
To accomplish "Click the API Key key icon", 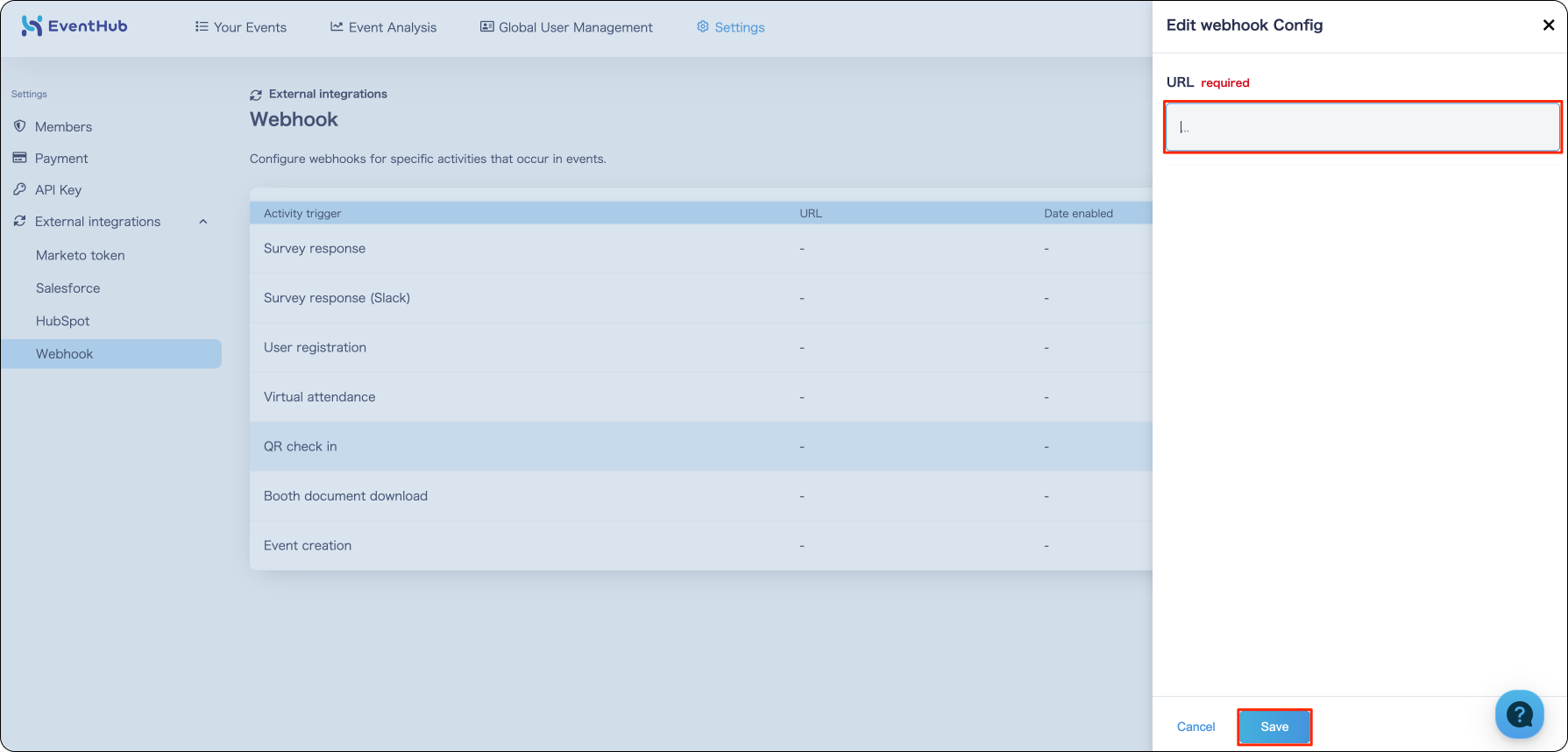I will 19,189.
